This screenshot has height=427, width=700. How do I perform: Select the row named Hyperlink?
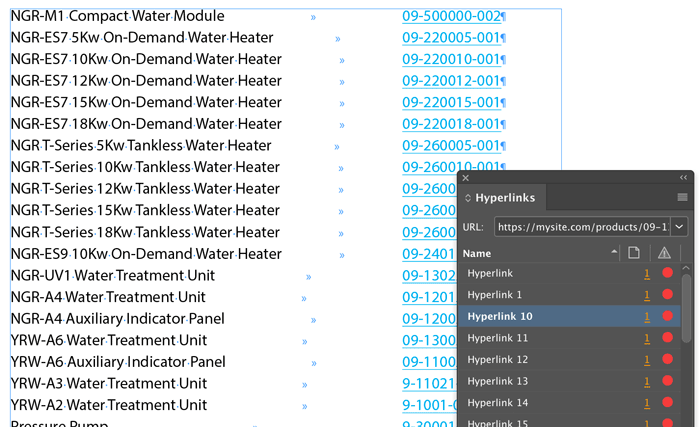[x=569, y=273]
